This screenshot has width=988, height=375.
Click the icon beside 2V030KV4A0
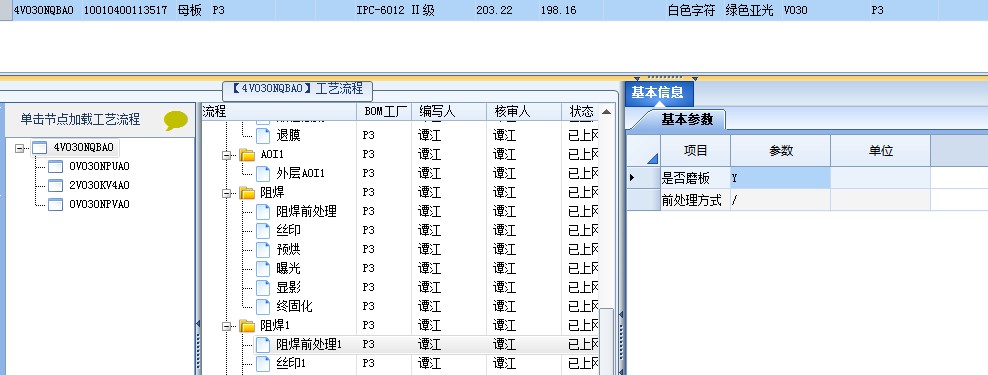[55, 185]
